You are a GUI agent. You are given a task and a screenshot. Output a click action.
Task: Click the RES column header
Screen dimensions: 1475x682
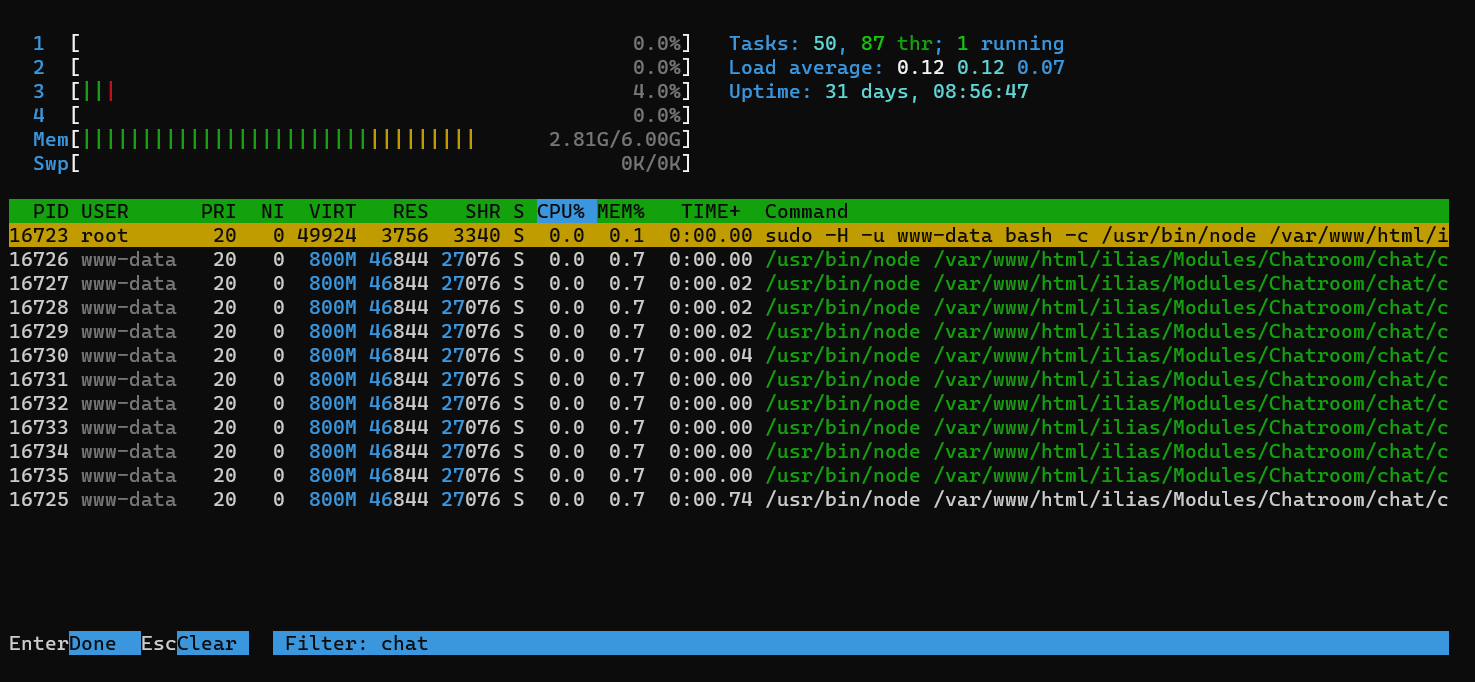pos(410,211)
